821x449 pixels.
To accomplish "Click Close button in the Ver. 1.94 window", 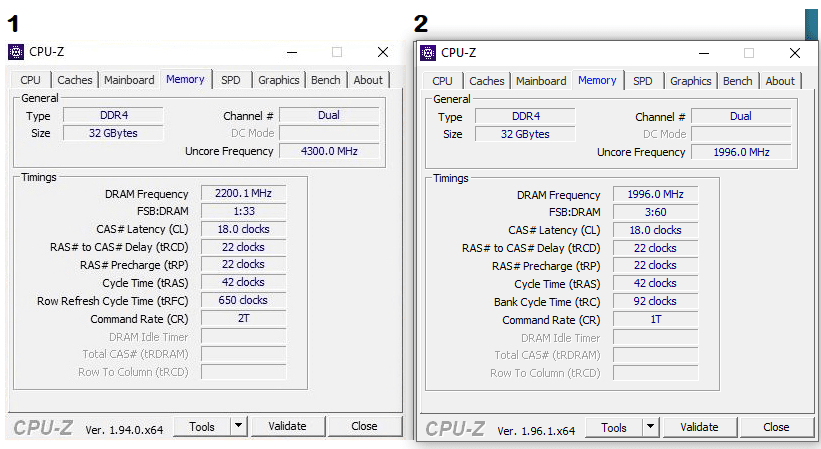I will 364,426.
